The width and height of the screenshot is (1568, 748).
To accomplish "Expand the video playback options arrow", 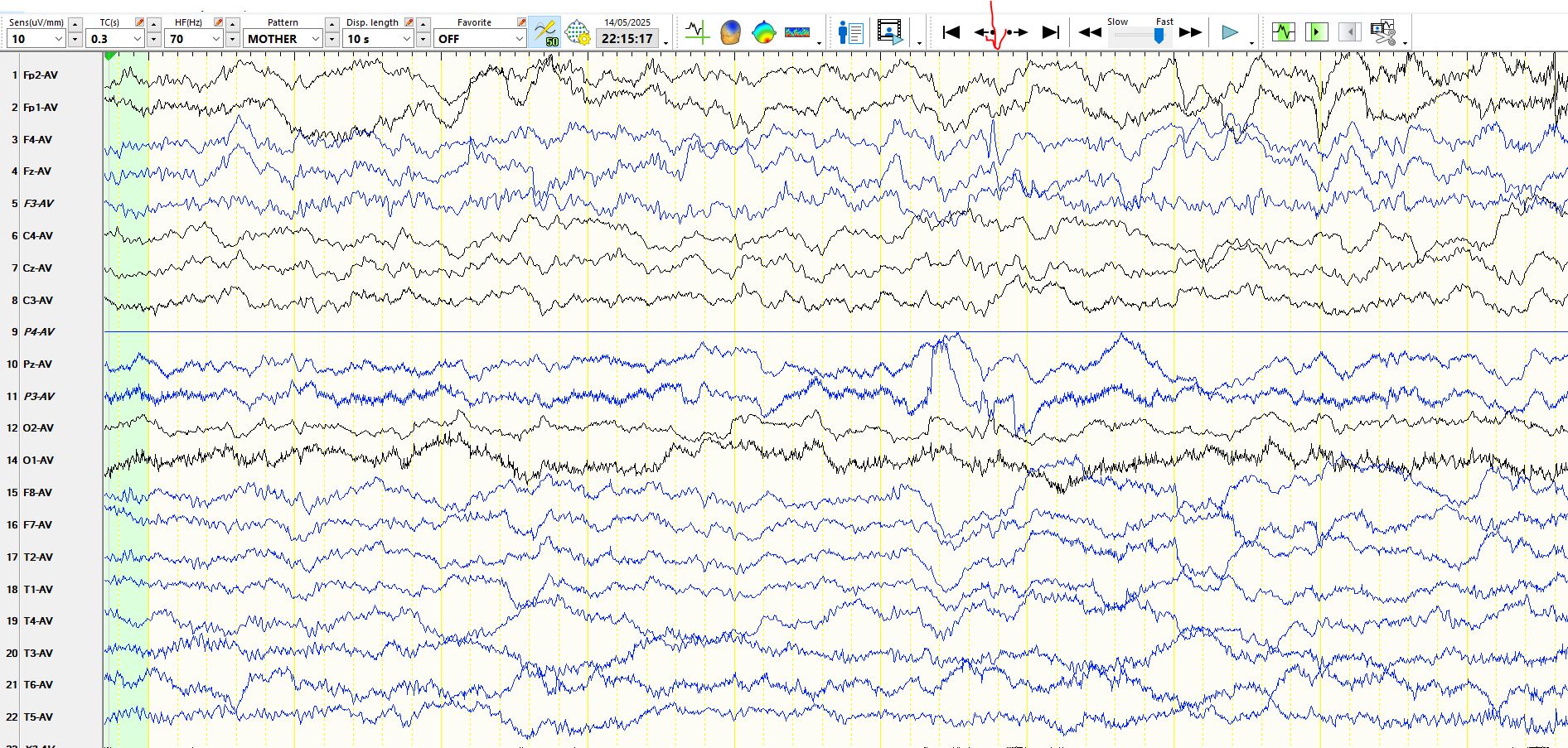I will tap(918, 42).
